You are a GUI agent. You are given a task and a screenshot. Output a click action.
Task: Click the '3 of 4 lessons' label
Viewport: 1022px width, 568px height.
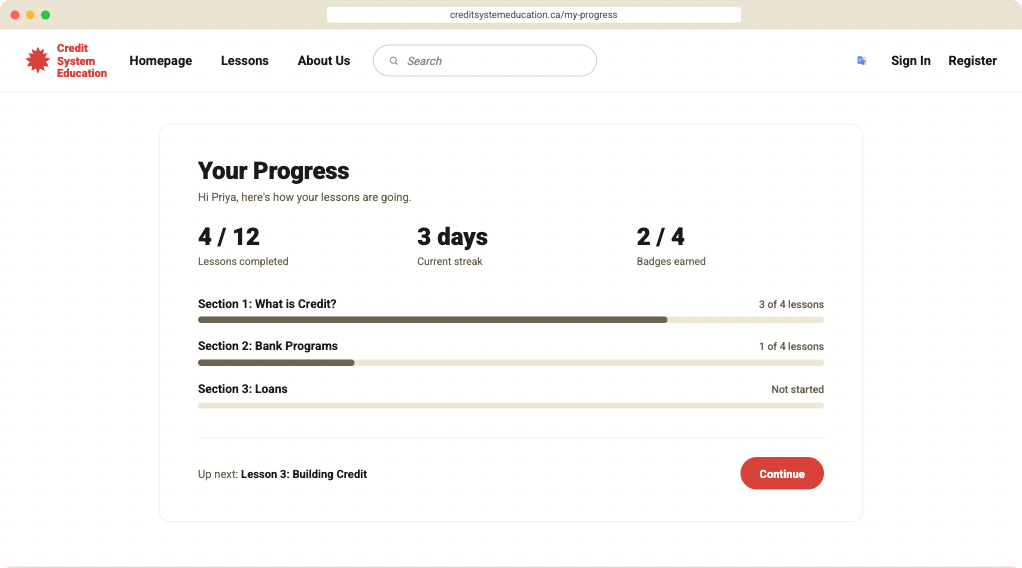click(x=791, y=305)
